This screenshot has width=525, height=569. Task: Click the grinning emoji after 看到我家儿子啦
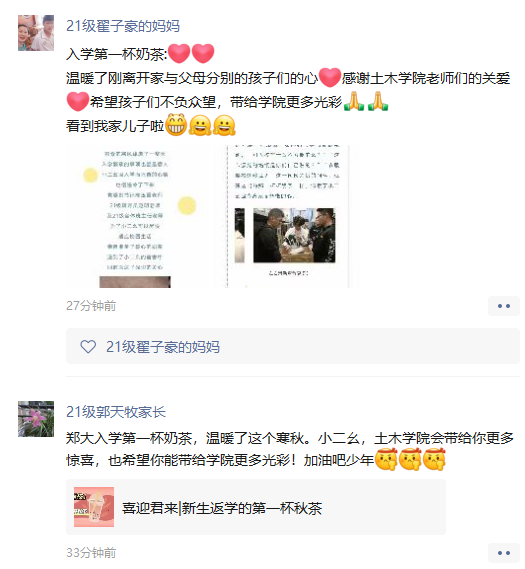point(176,125)
